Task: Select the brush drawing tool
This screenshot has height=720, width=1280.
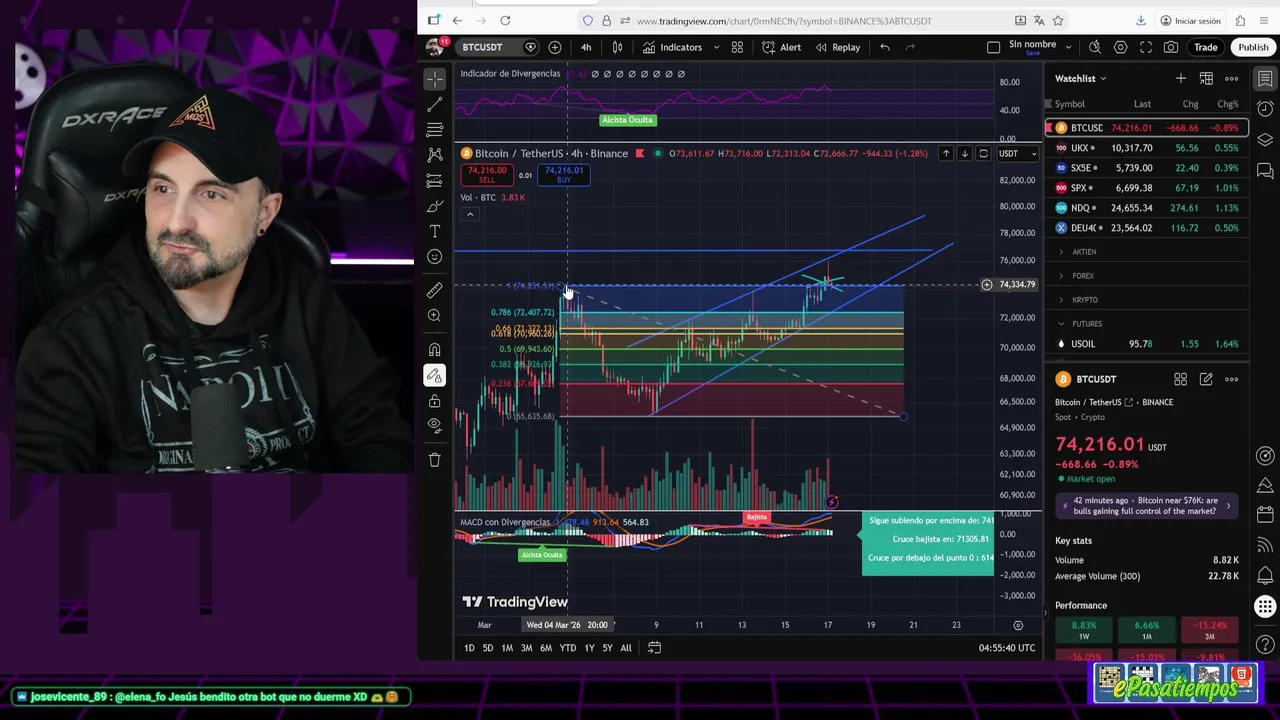Action: [x=434, y=206]
